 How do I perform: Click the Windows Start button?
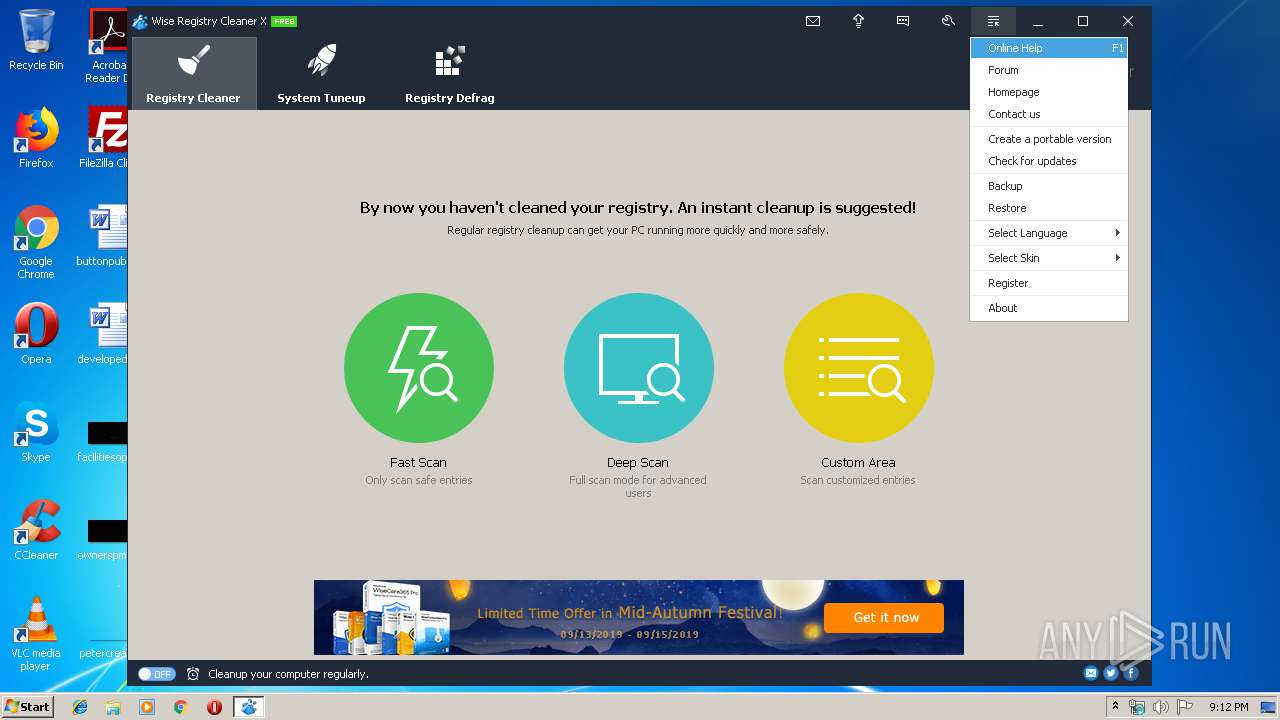pos(27,706)
